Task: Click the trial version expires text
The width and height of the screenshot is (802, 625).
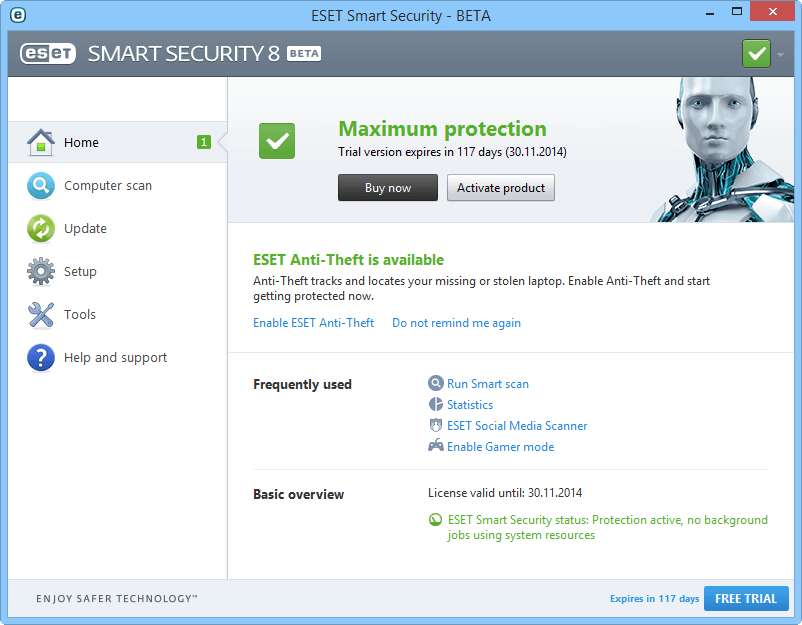Action: [x=452, y=152]
